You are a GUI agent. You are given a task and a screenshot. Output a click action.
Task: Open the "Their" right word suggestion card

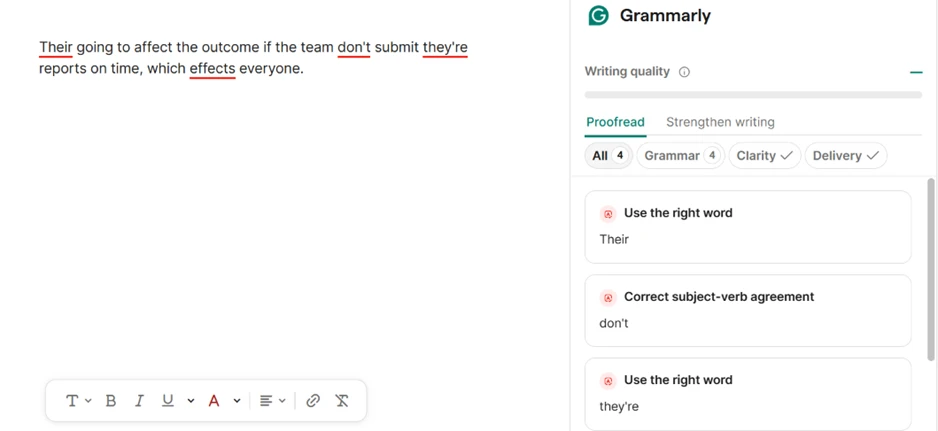pos(748,227)
